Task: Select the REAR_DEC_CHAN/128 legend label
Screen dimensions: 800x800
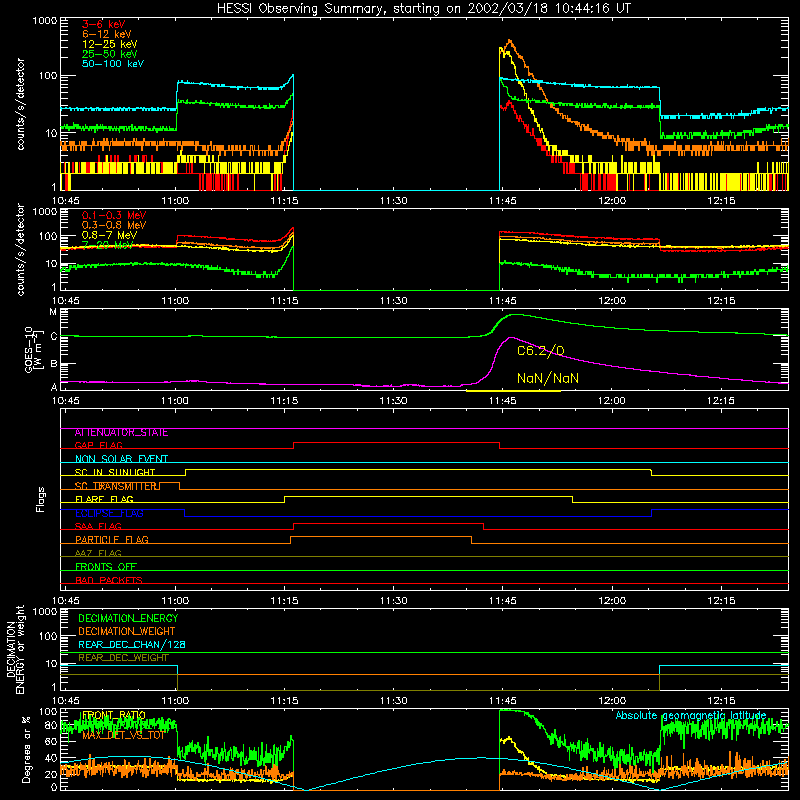Action: coord(132,645)
